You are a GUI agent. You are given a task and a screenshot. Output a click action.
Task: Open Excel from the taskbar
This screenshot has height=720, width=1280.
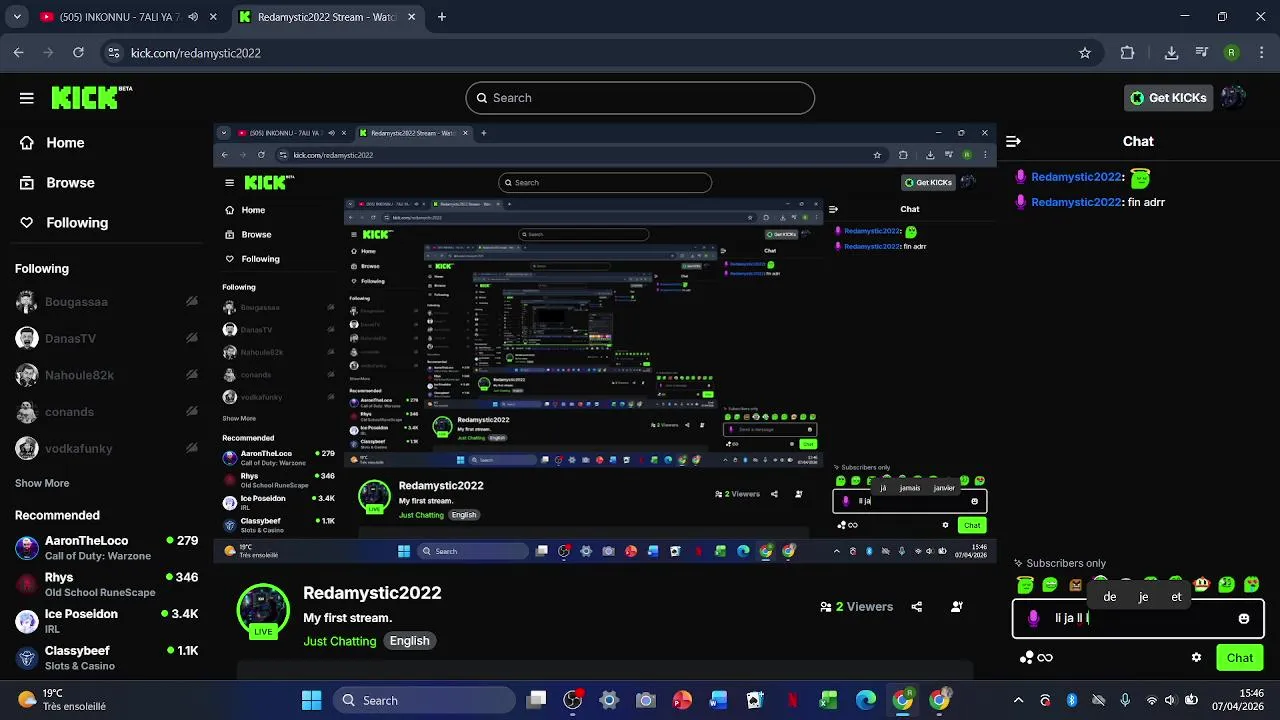(x=828, y=700)
